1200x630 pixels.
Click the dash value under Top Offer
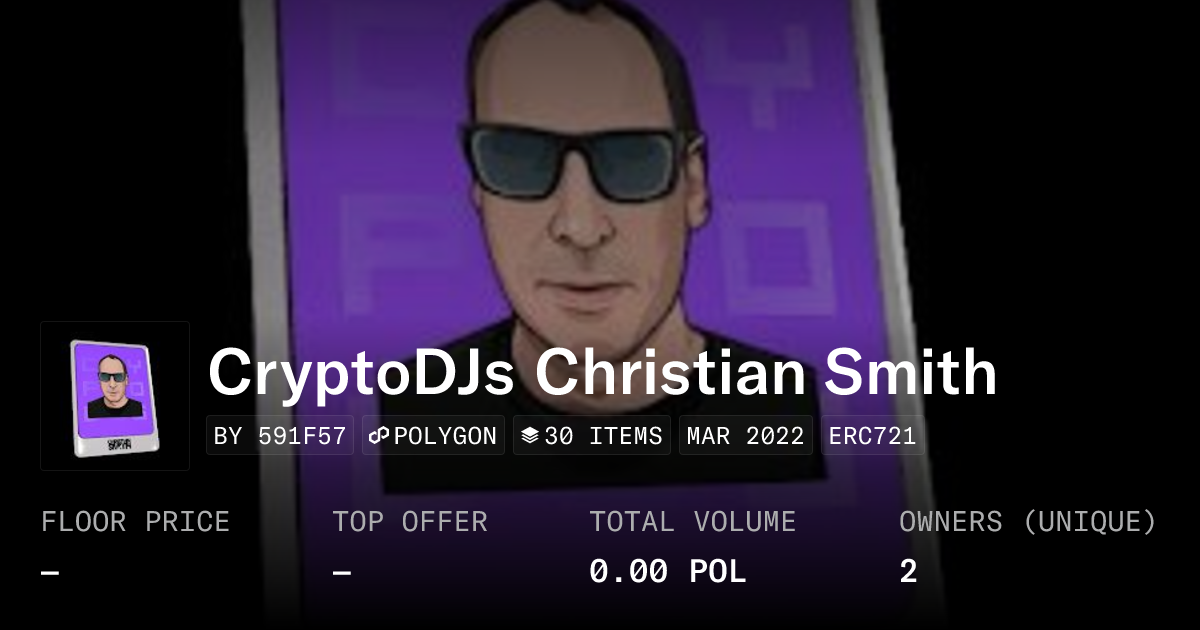(342, 573)
